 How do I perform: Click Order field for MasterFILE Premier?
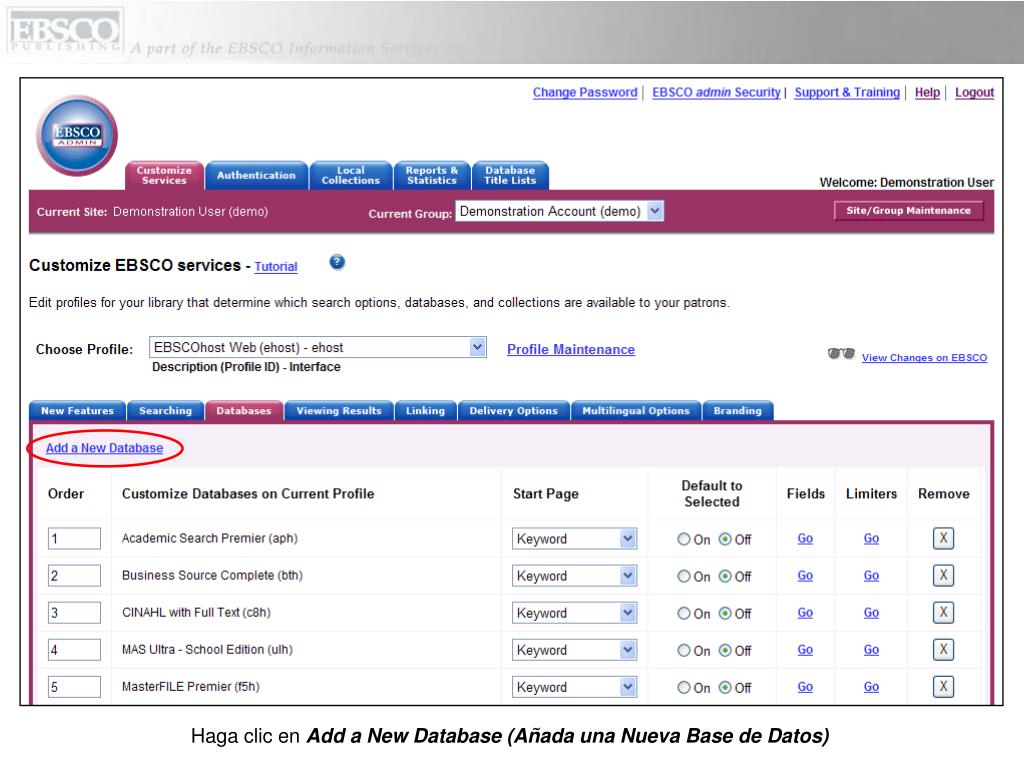(x=74, y=687)
